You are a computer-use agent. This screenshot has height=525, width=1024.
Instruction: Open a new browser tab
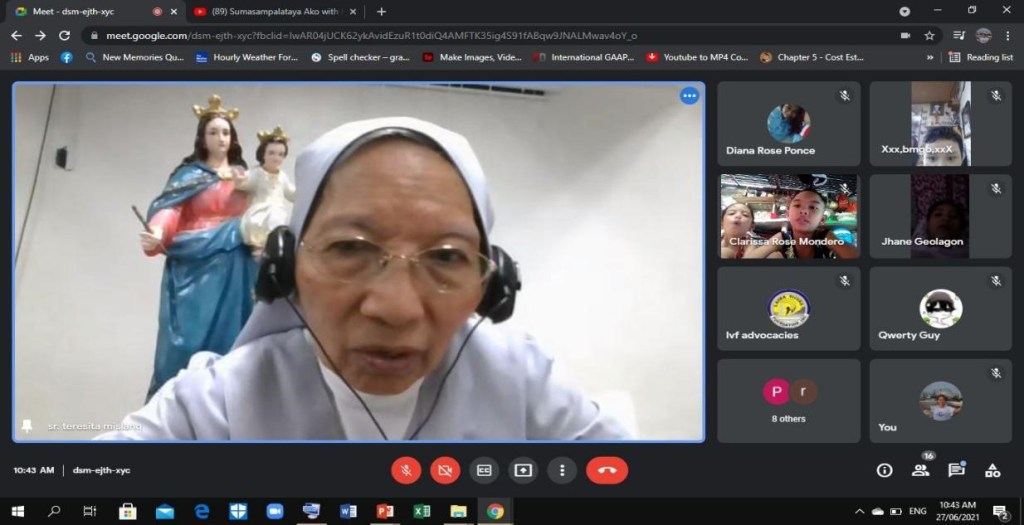pyautogui.click(x=381, y=11)
